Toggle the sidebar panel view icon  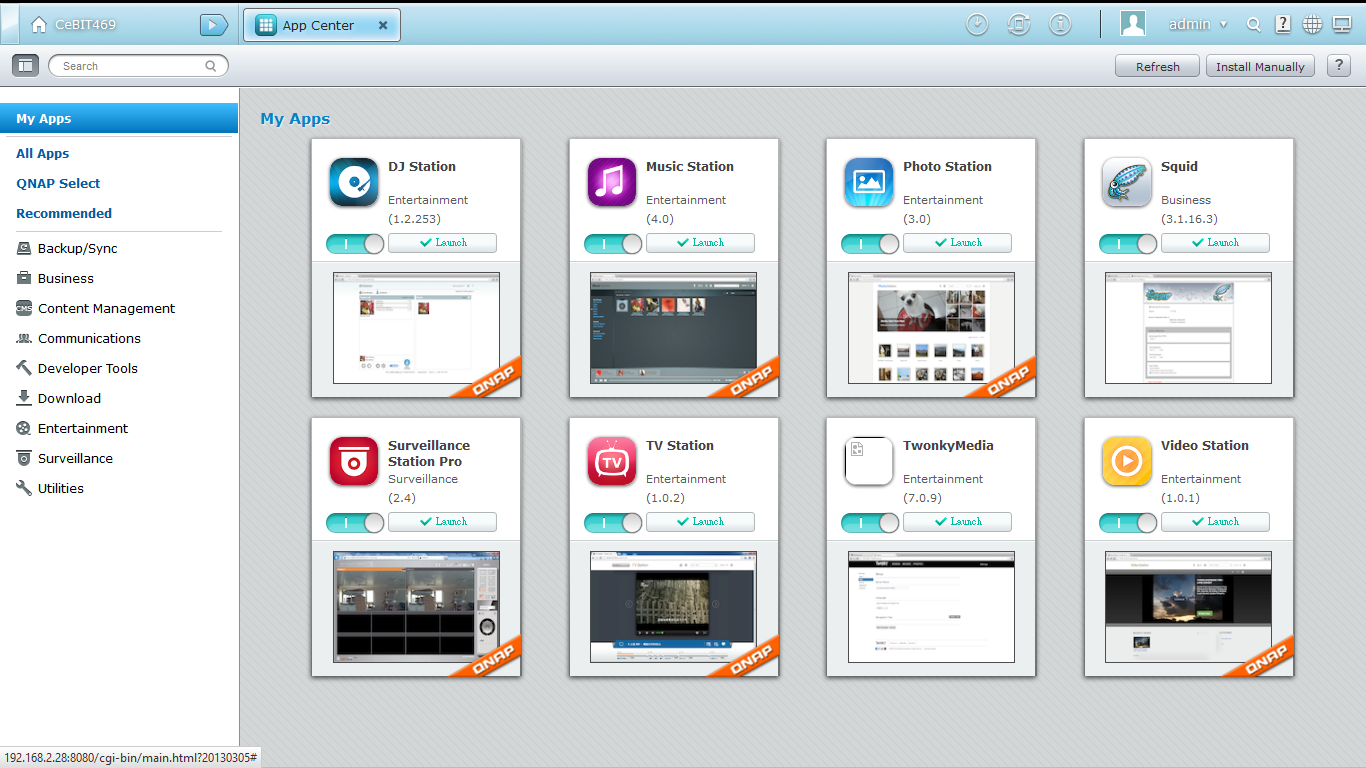25,66
